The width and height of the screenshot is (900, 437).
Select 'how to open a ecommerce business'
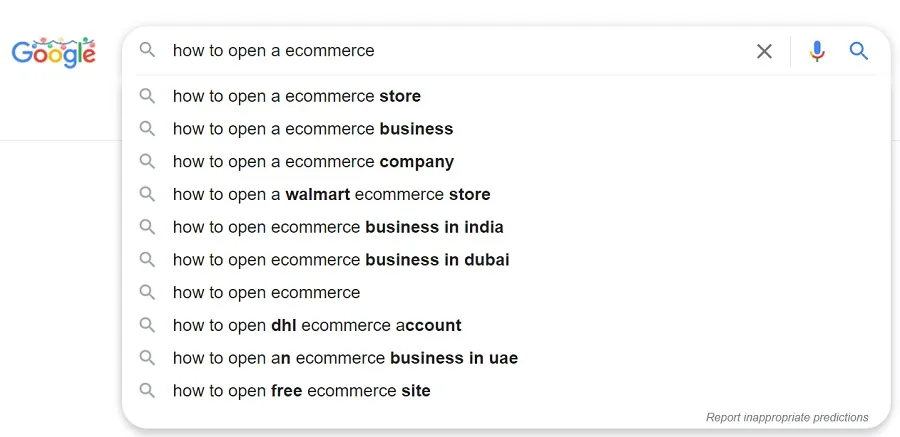[x=313, y=129]
